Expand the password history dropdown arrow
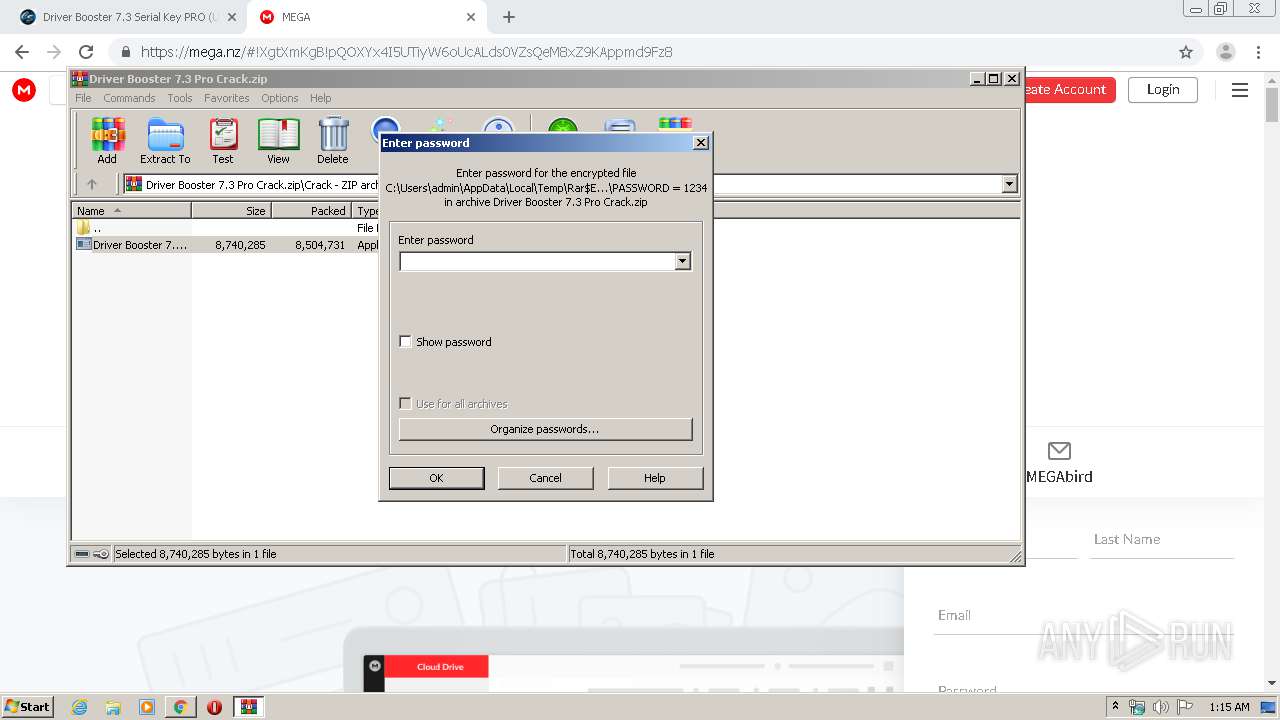 tap(683, 261)
